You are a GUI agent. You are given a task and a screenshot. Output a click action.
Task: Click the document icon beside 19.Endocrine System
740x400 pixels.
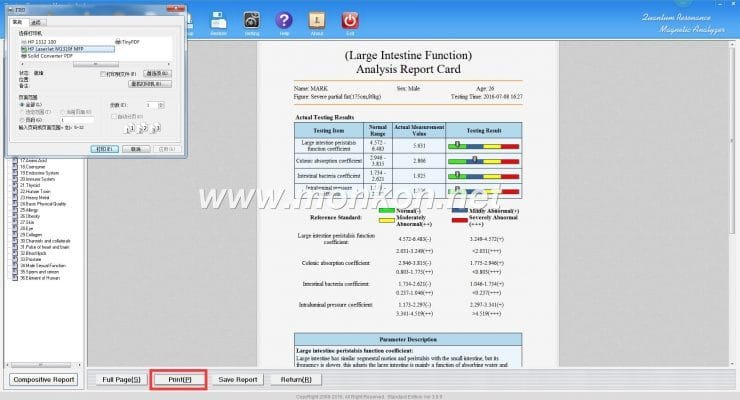tap(15, 173)
